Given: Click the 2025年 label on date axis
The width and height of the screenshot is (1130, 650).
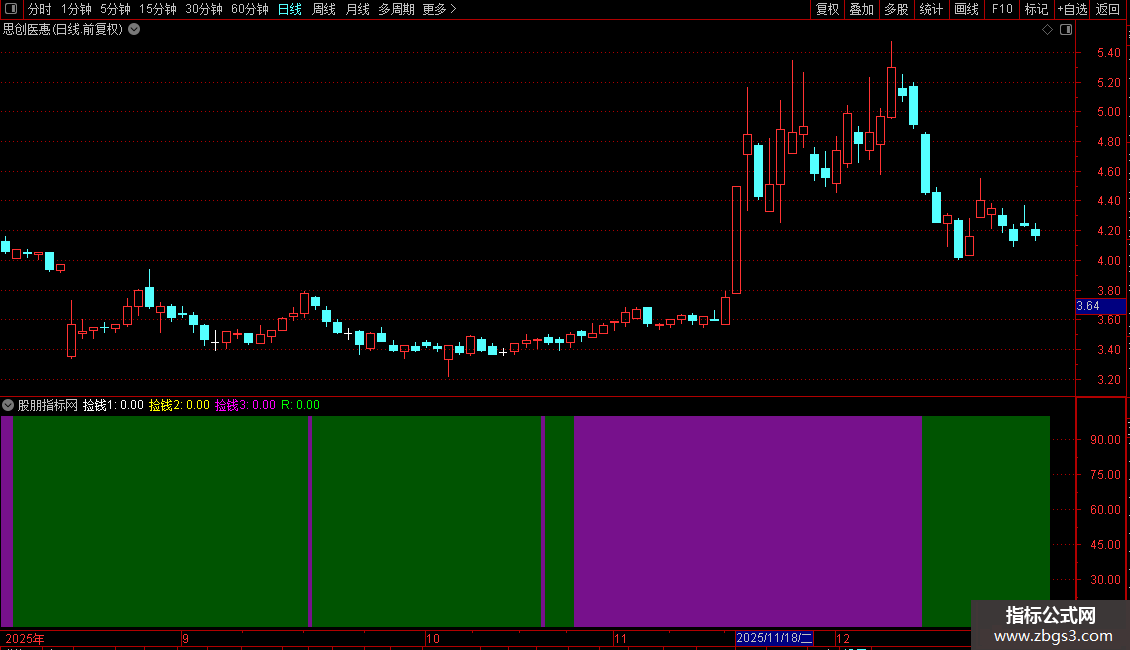Looking at the screenshot, I should 25,638.
